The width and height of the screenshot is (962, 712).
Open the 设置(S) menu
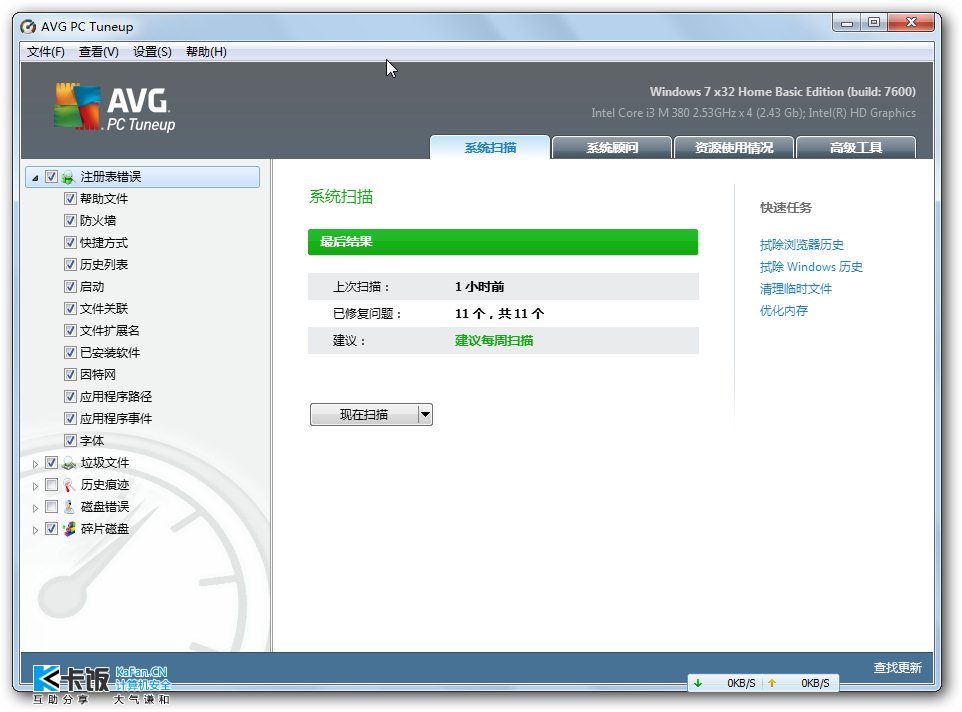coord(152,52)
